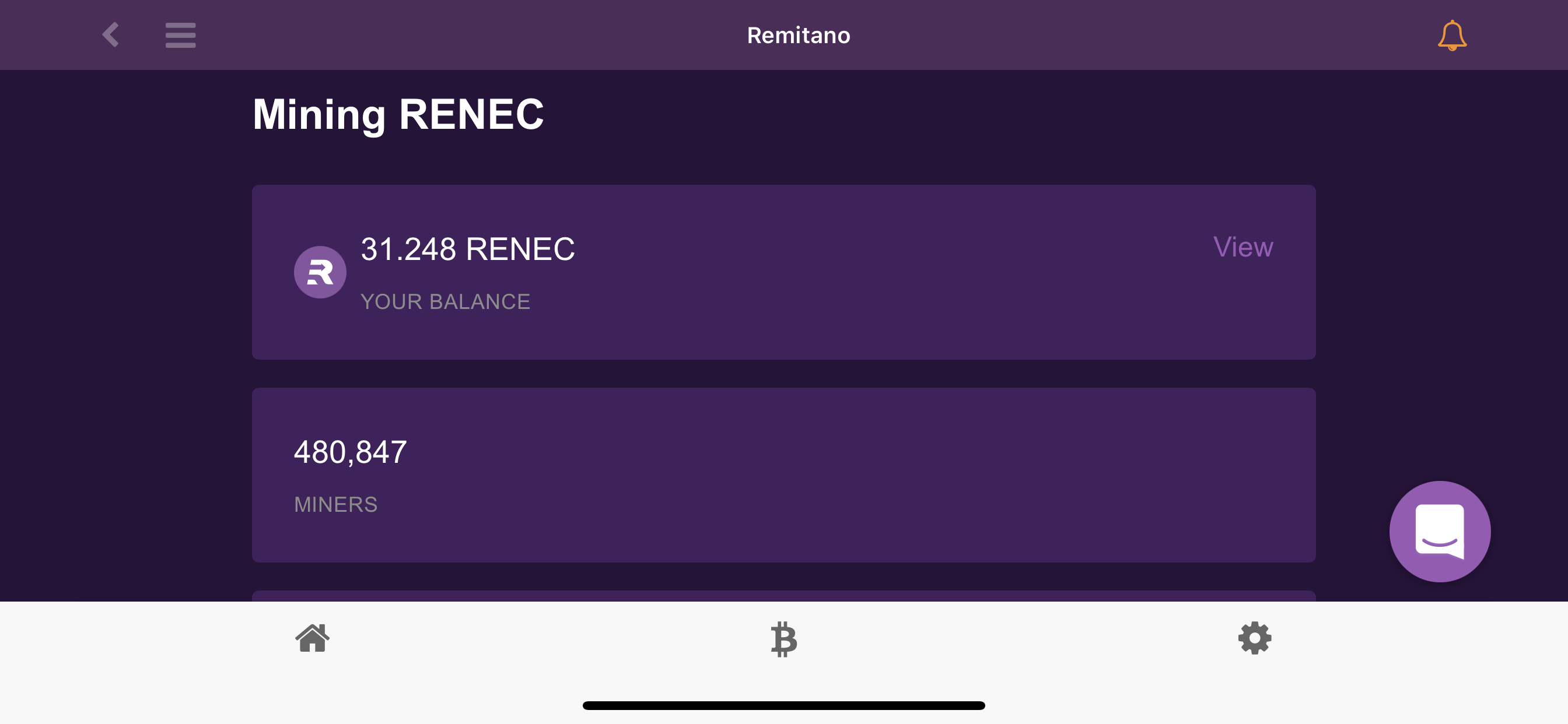1568x724 pixels.
Task: Tap the back arrow in header
Action: coord(110,34)
